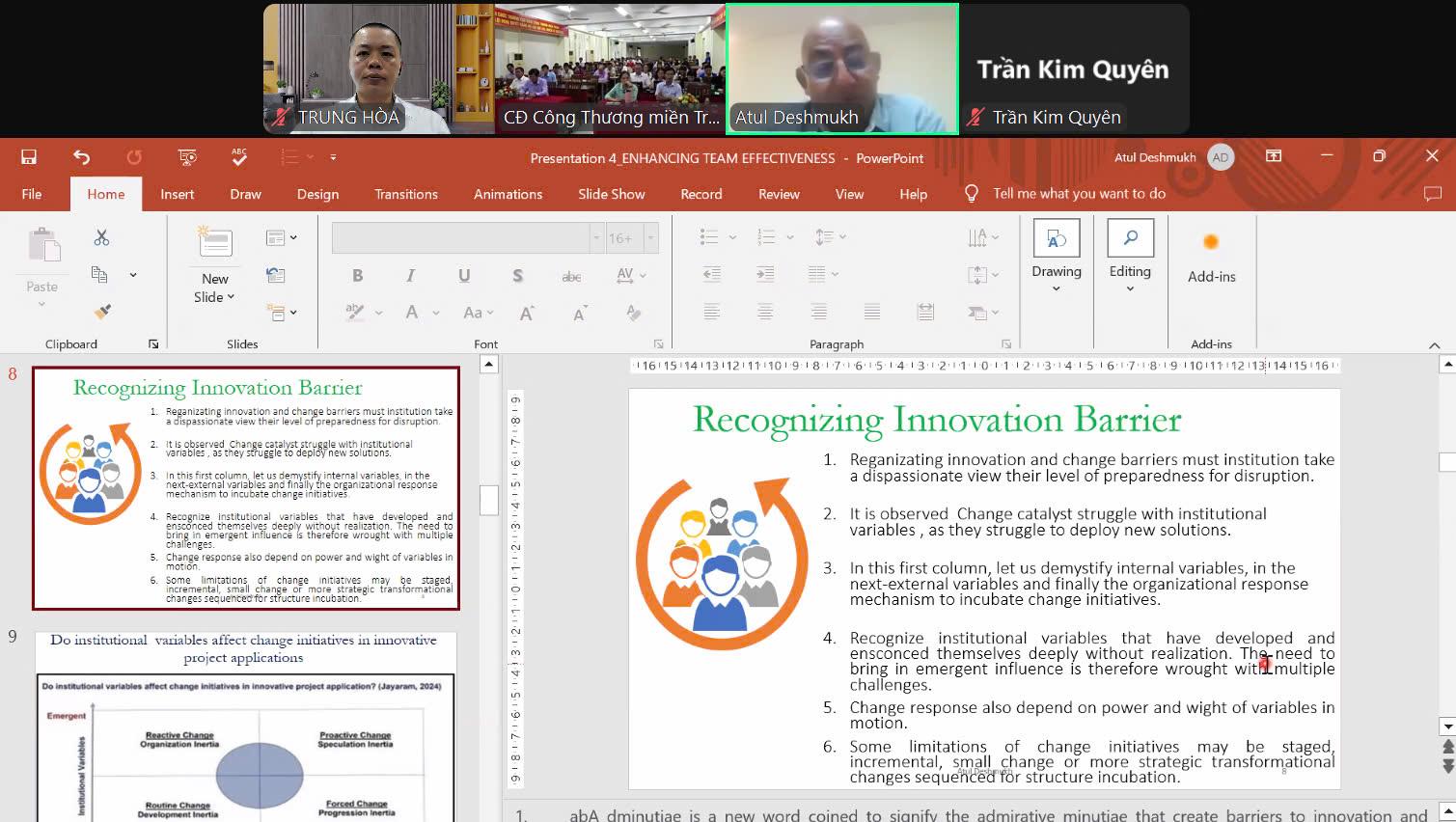
Task: Align text right
Action: pyautogui.click(x=818, y=312)
